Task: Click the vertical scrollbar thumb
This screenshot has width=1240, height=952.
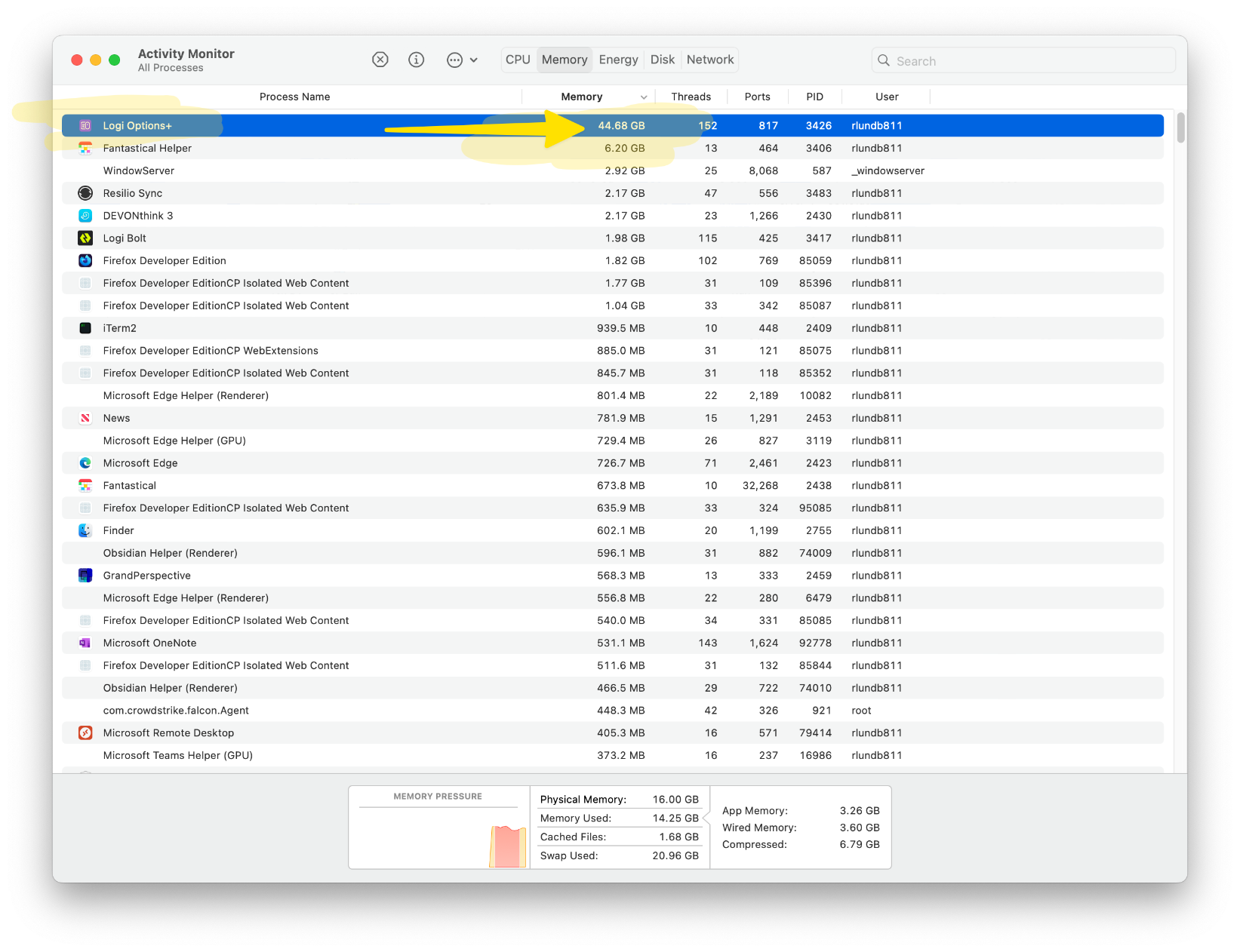Action: click(1180, 127)
